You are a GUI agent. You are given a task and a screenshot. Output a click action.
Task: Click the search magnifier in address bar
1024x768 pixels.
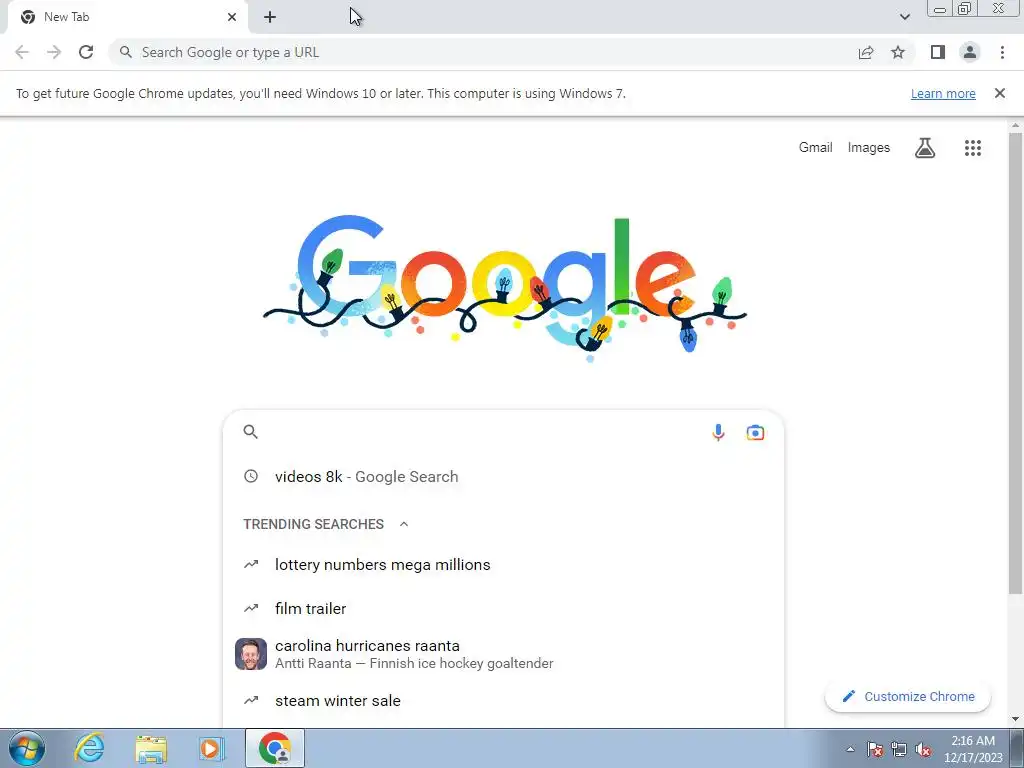[x=125, y=52]
